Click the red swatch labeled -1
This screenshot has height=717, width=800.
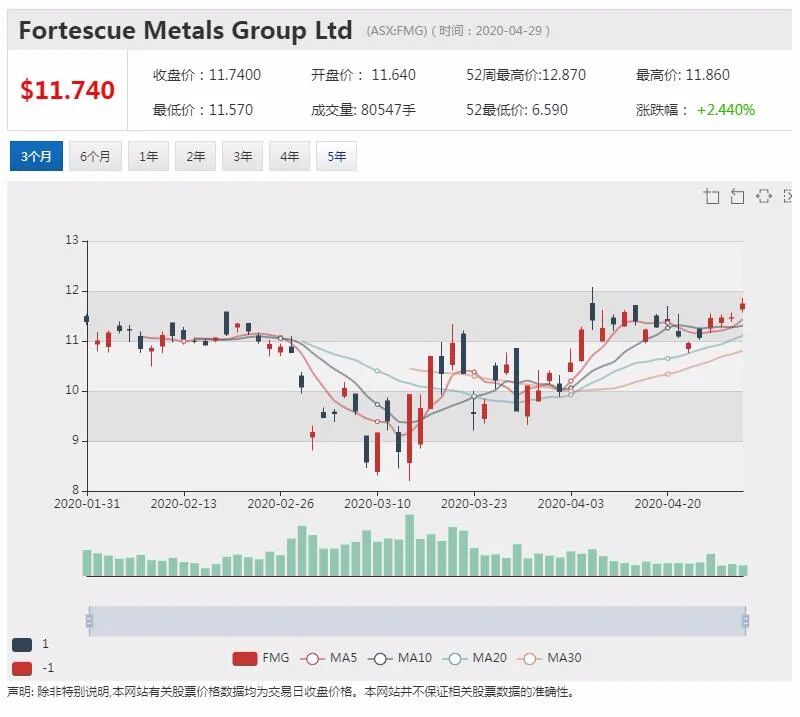[x=22, y=668]
